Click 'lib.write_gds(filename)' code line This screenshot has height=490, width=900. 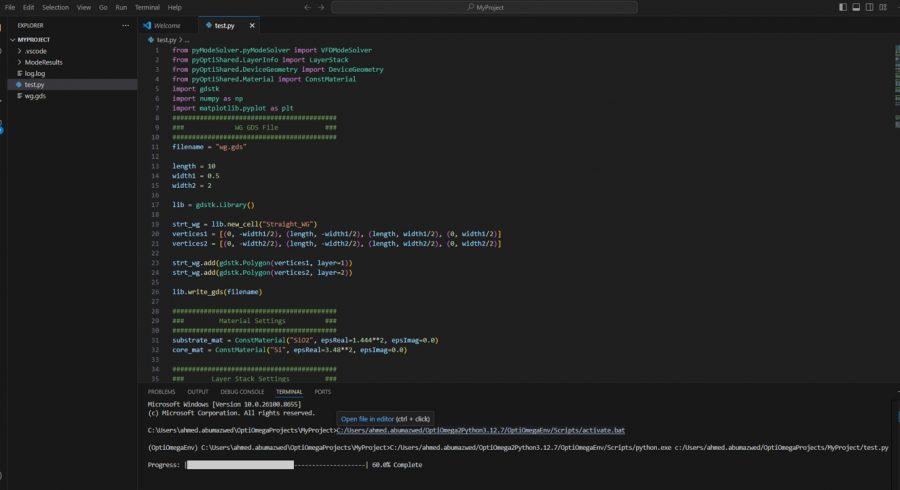tap(217, 292)
